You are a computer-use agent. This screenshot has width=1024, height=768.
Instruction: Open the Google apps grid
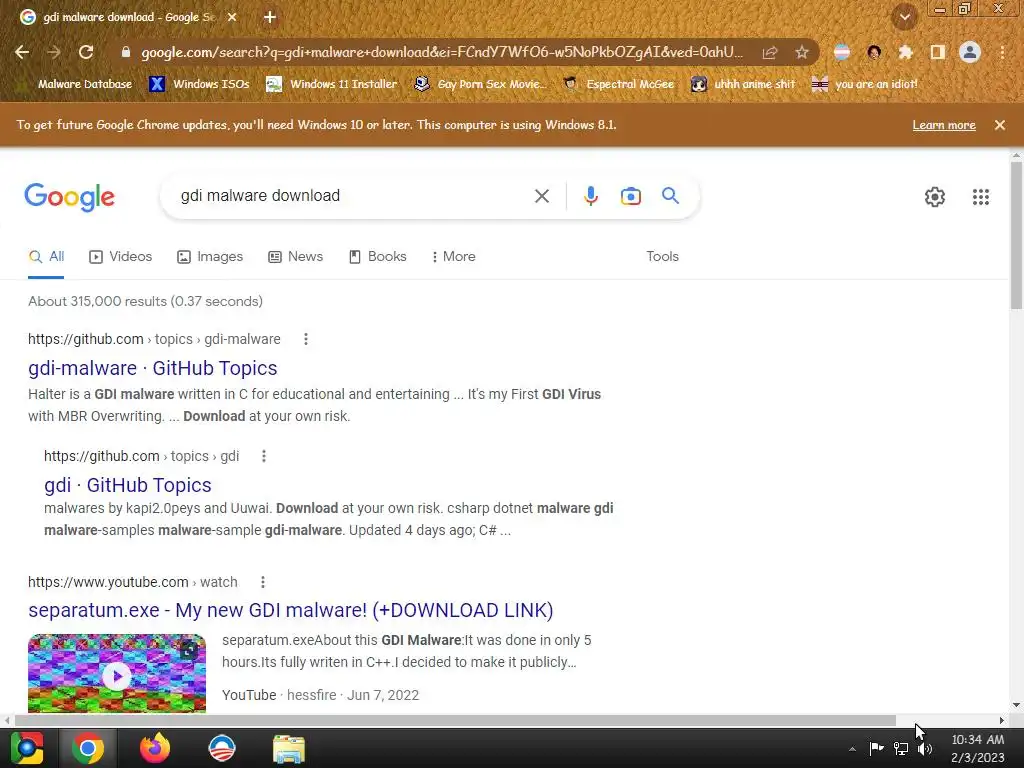[x=980, y=197]
